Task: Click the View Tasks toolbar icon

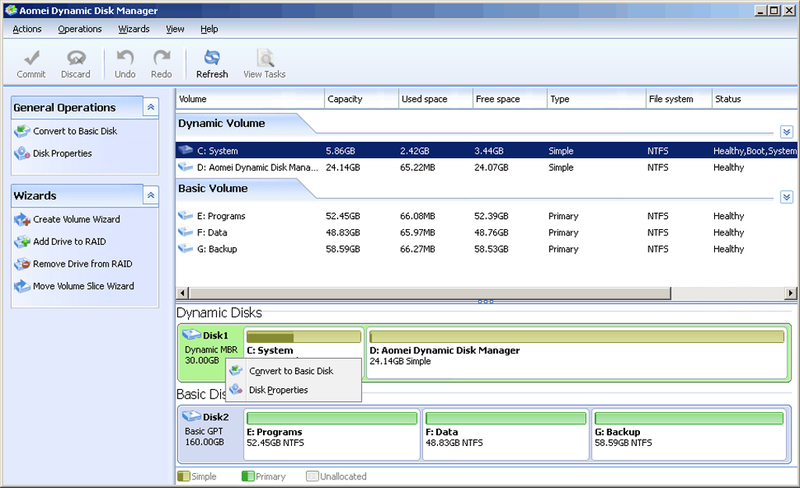Action: 265,58
